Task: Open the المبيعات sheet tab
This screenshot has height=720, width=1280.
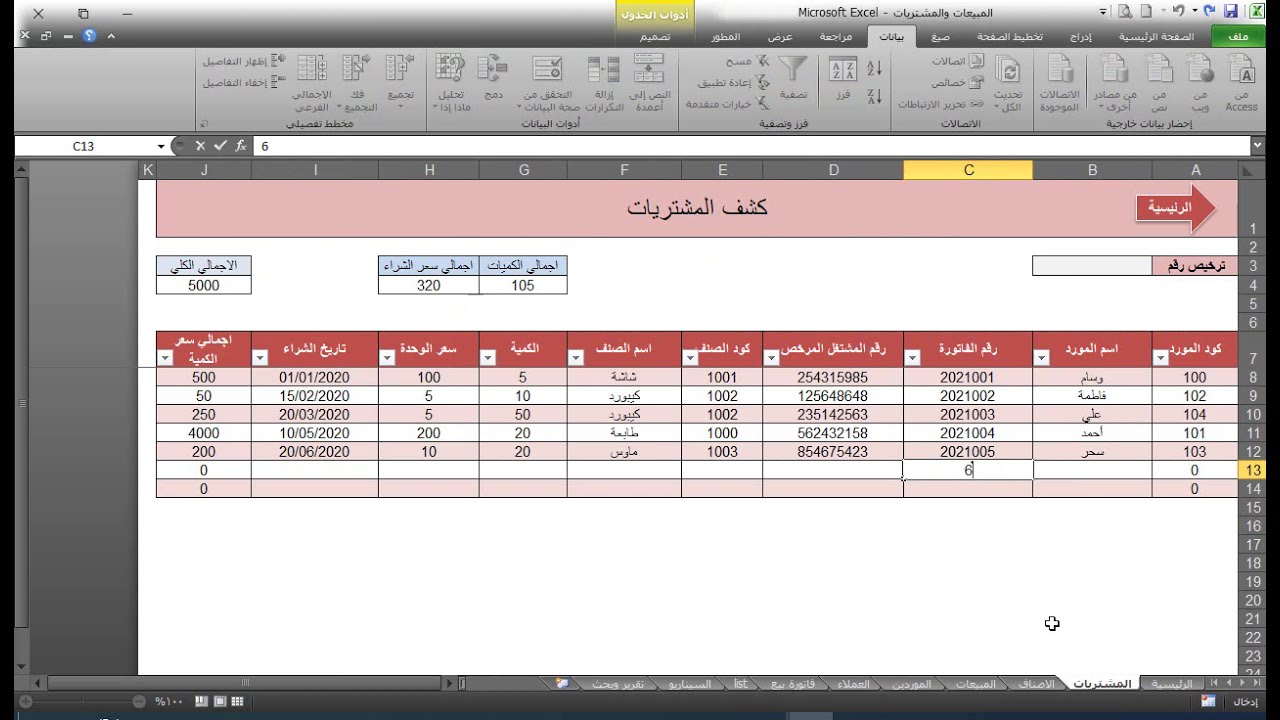Action: [x=975, y=684]
